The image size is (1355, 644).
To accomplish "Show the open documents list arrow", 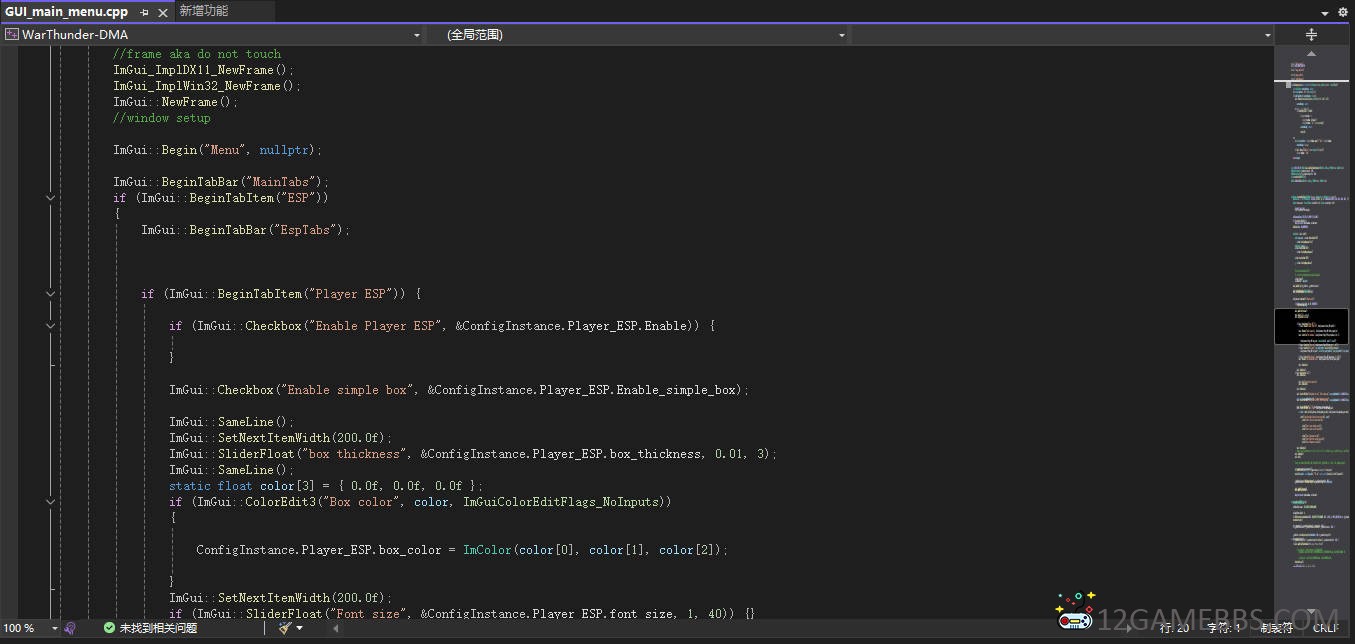I will pos(1326,13).
